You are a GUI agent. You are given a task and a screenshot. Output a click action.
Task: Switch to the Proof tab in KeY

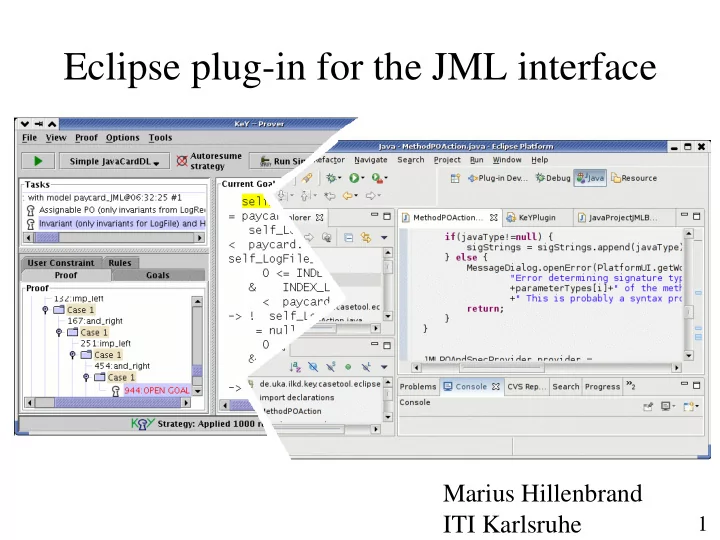pos(66,275)
